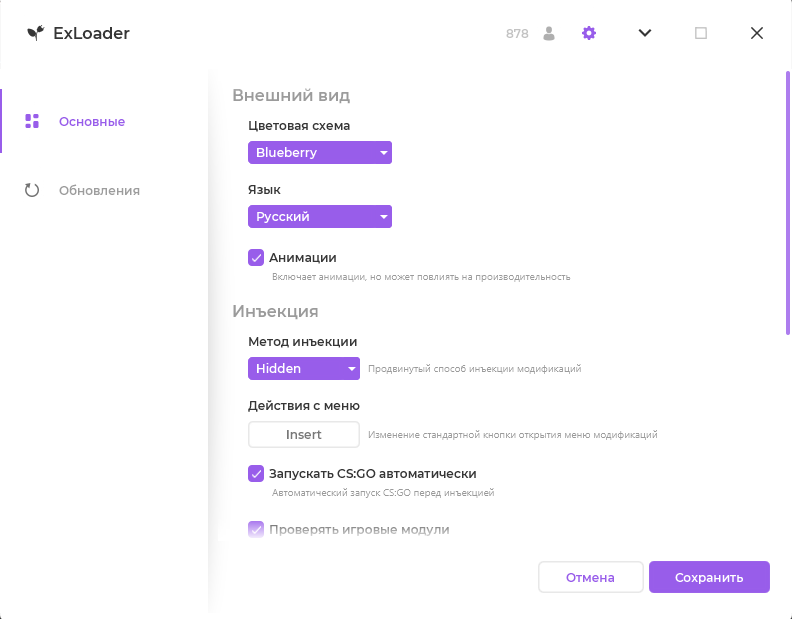792x619 pixels.
Task: Click the purple settings gear icon
Action: pos(589,33)
